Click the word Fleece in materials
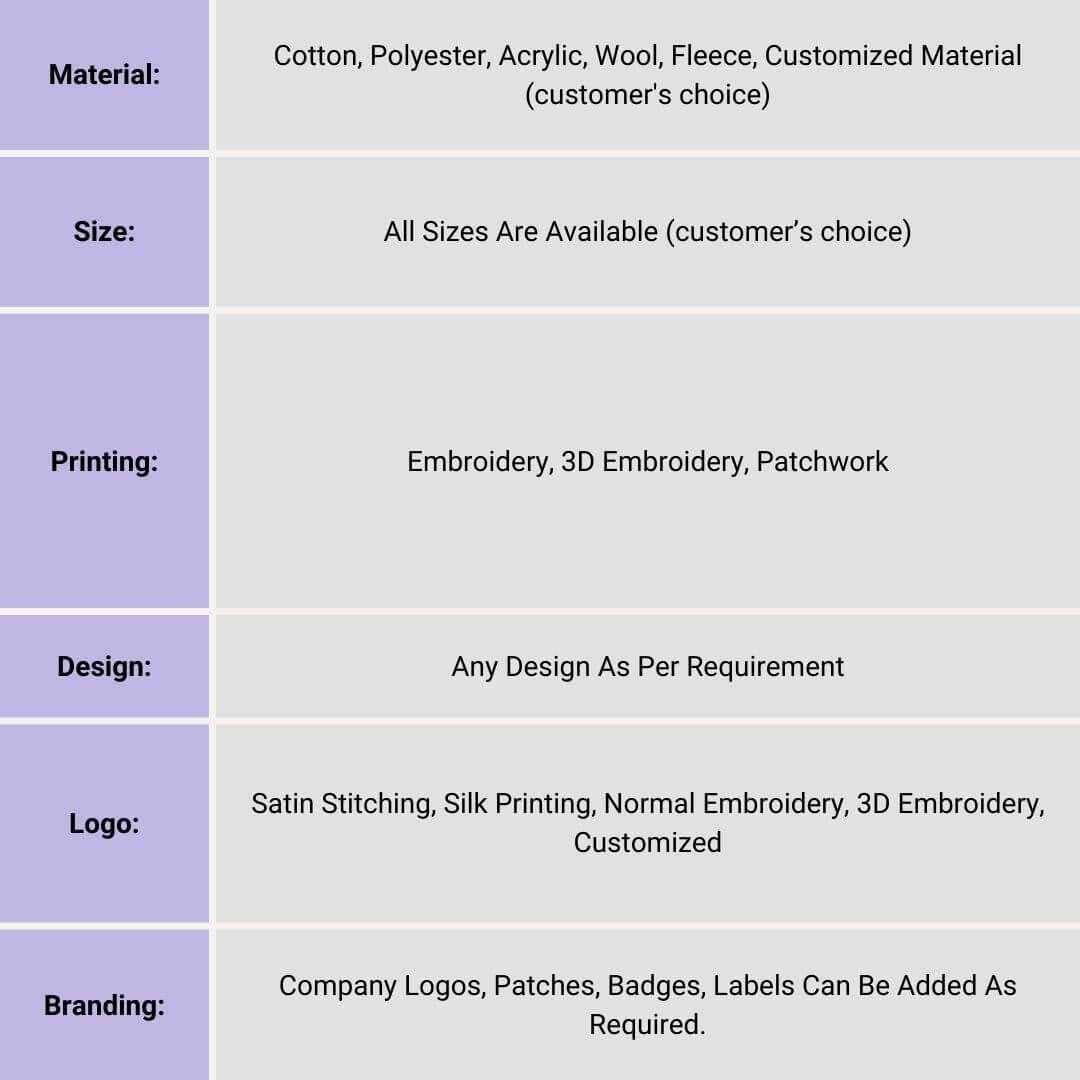 (710, 56)
